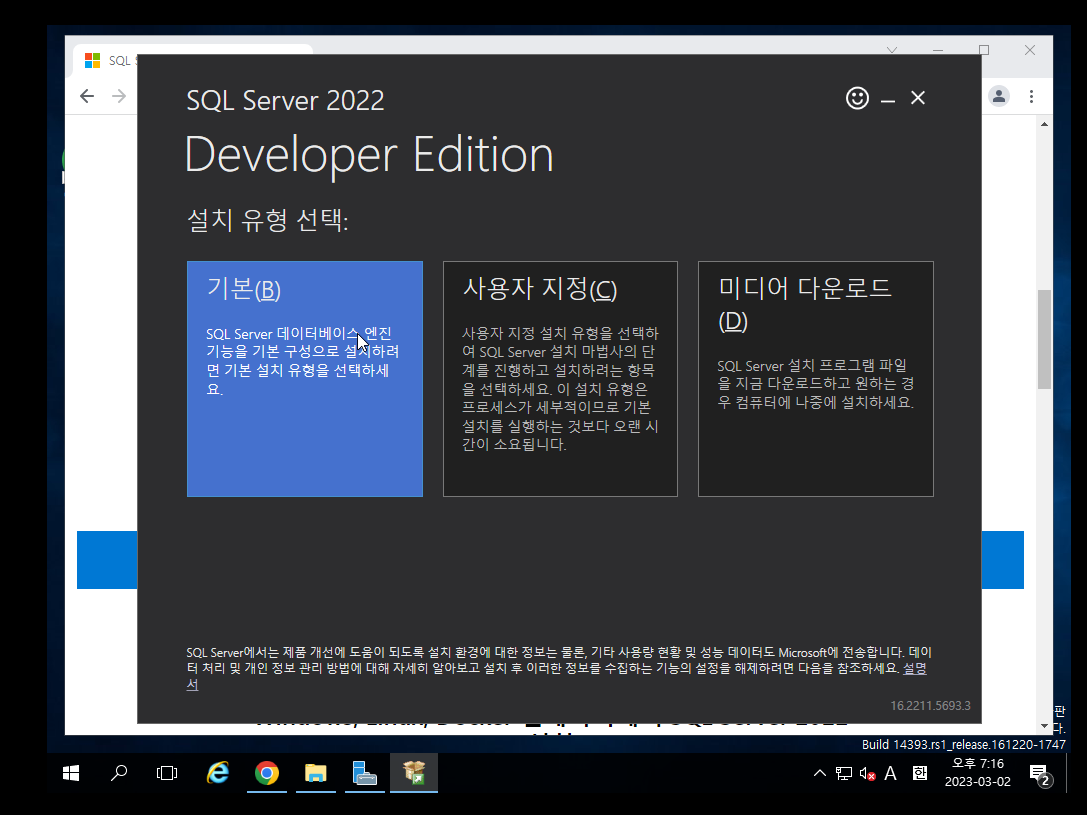Open the Chrome tab search chevron
Image resolution: width=1087 pixels, height=815 pixels.
click(x=892, y=50)
